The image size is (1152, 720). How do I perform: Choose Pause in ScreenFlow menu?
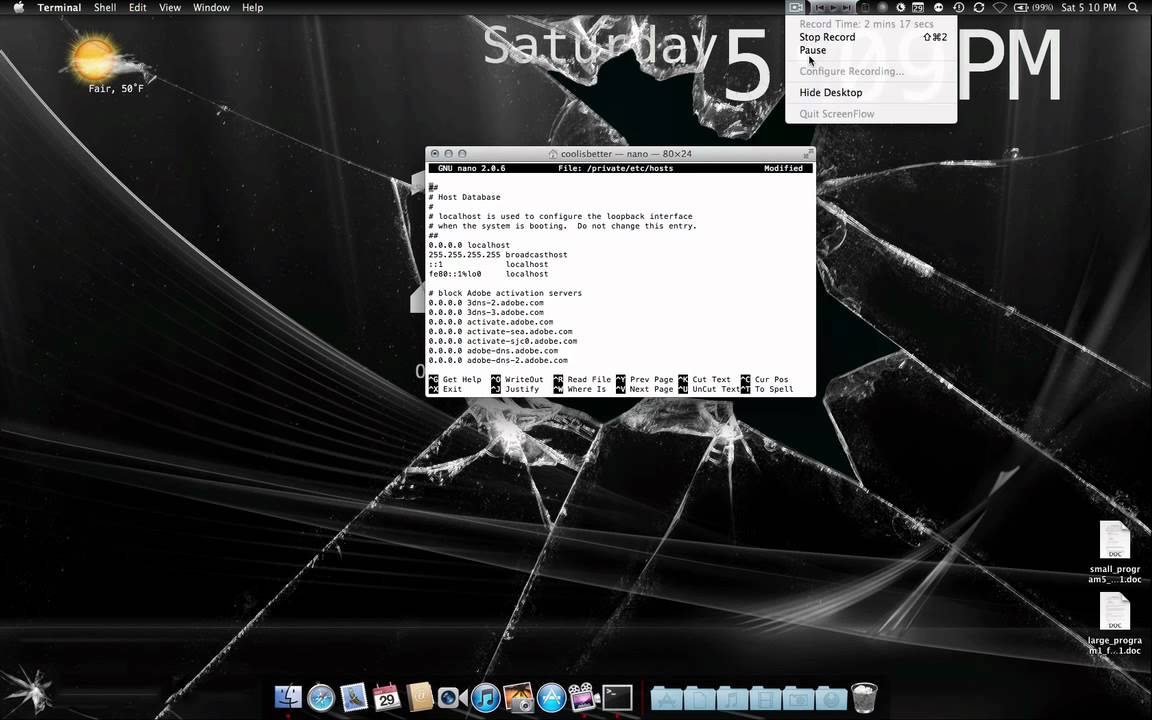871,50
